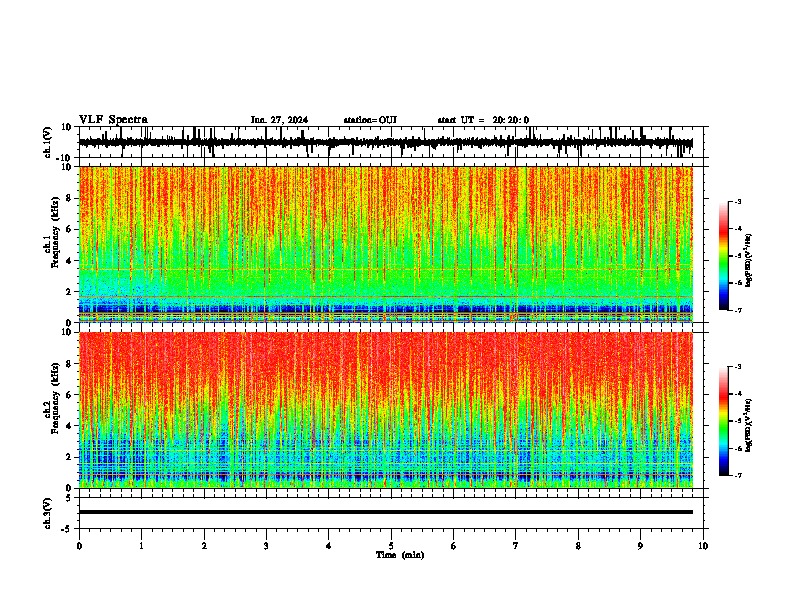The width and height of the screenshot is (792, 612).
Task: Click the "6" kHz tick on ch.2 spectrogram axis
Action: [x=69, y=394]
